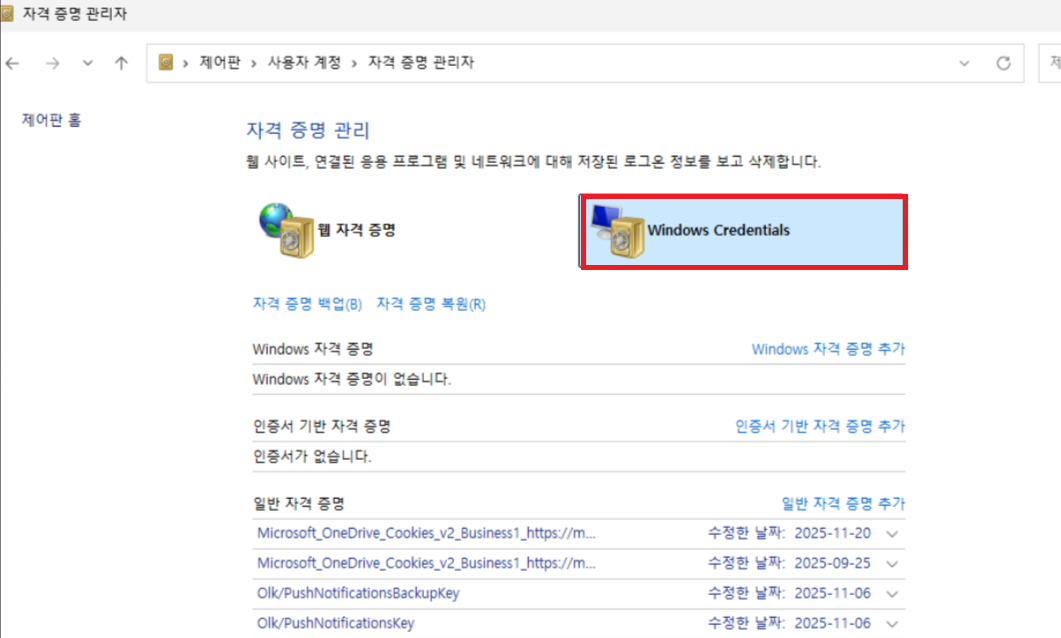Screen dimensions: 1061x638
Task: Click 인증서 기반 자격 증명 추가 link
Action: 820,426
